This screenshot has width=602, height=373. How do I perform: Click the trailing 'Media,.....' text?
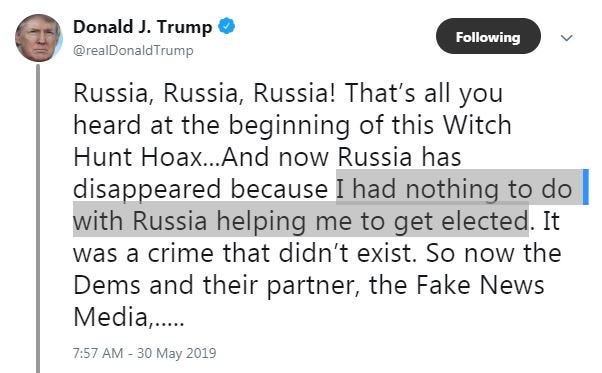point(129,317)
